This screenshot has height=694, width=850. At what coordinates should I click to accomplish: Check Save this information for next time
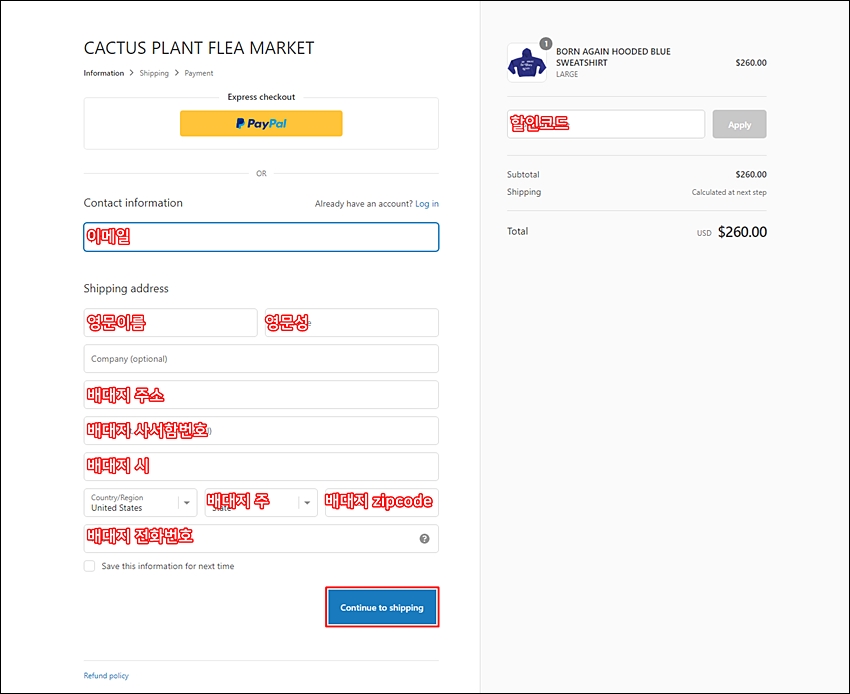click(x=89, y=566)
